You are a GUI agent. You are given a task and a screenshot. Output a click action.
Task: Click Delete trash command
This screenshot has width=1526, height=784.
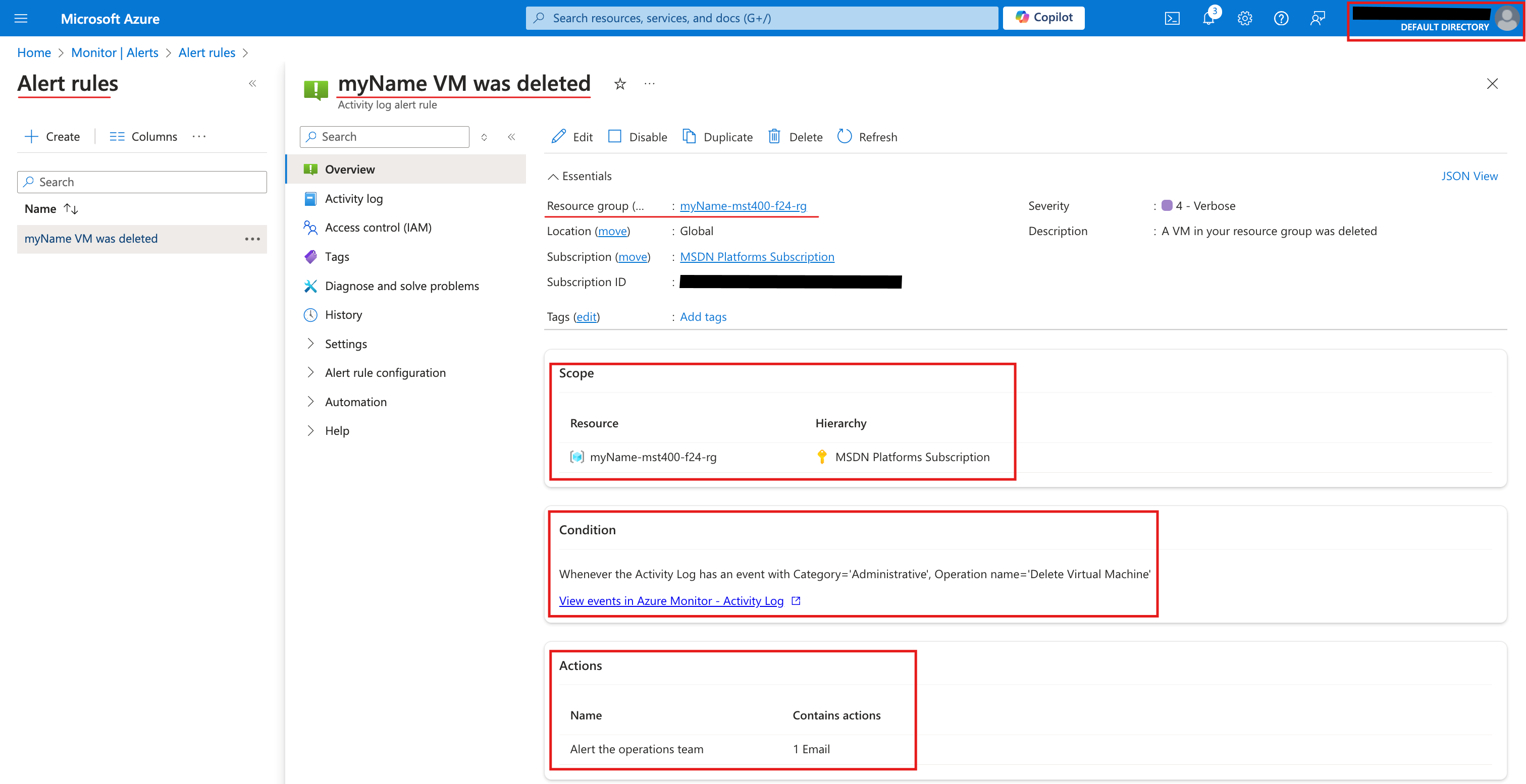795,137
